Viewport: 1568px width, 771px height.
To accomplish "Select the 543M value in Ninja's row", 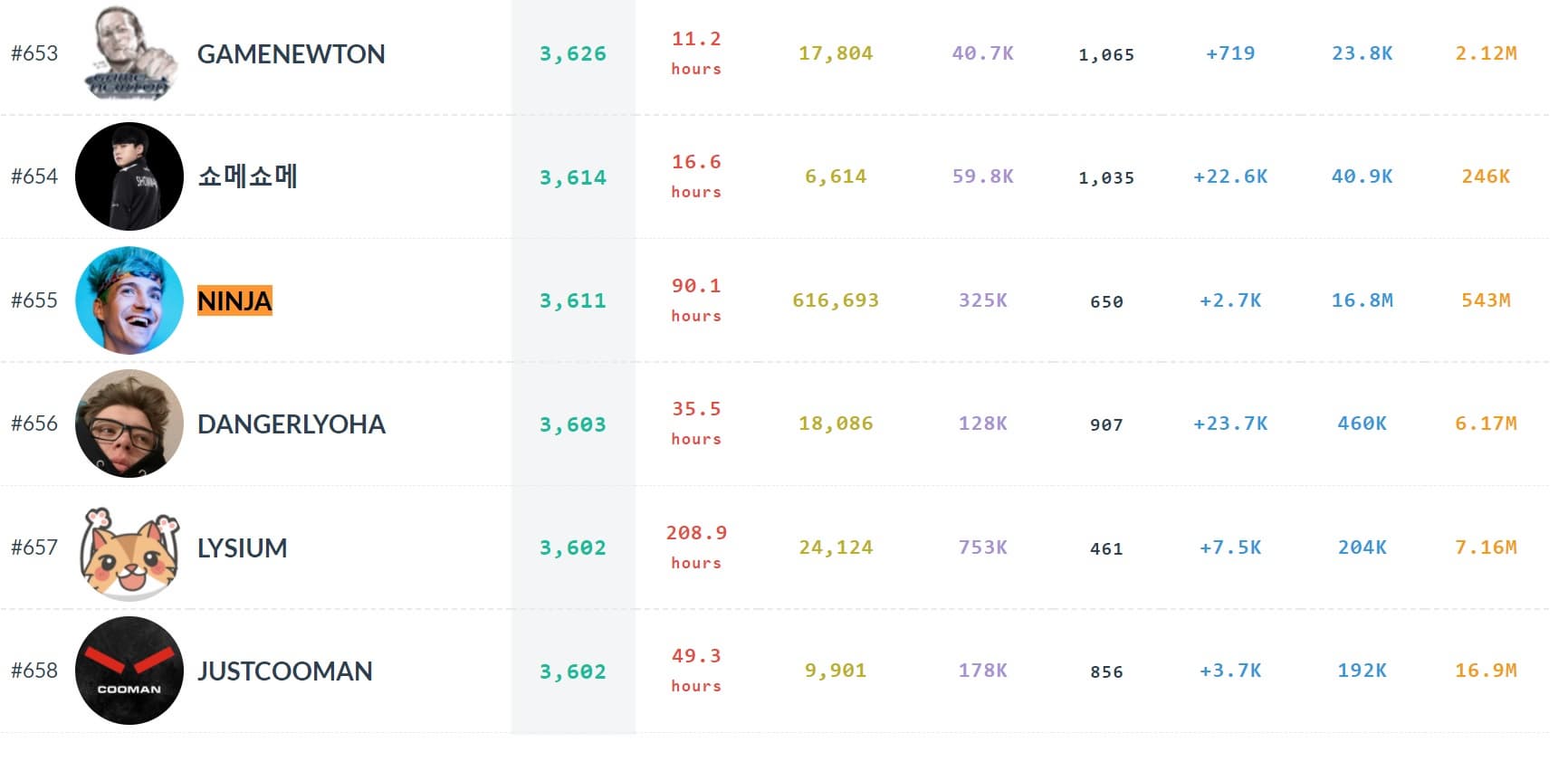I will [x=1486, y=300].
